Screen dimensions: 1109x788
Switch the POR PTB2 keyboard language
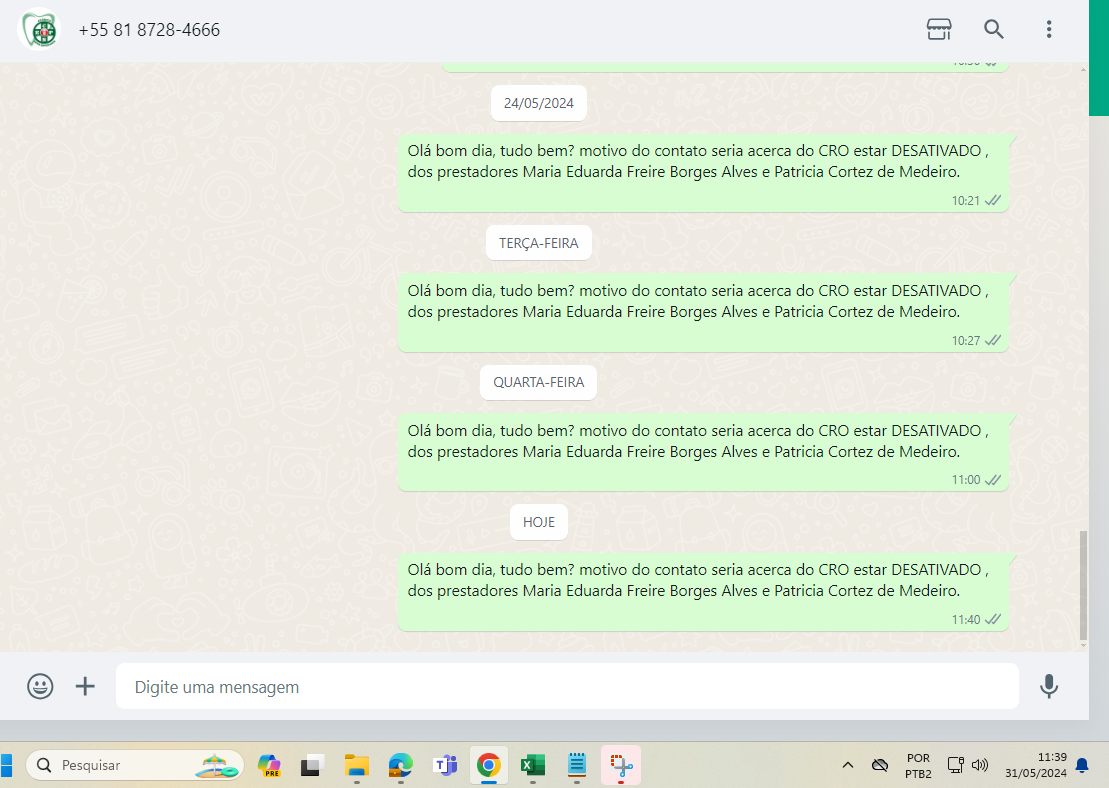tap(918, 765)
